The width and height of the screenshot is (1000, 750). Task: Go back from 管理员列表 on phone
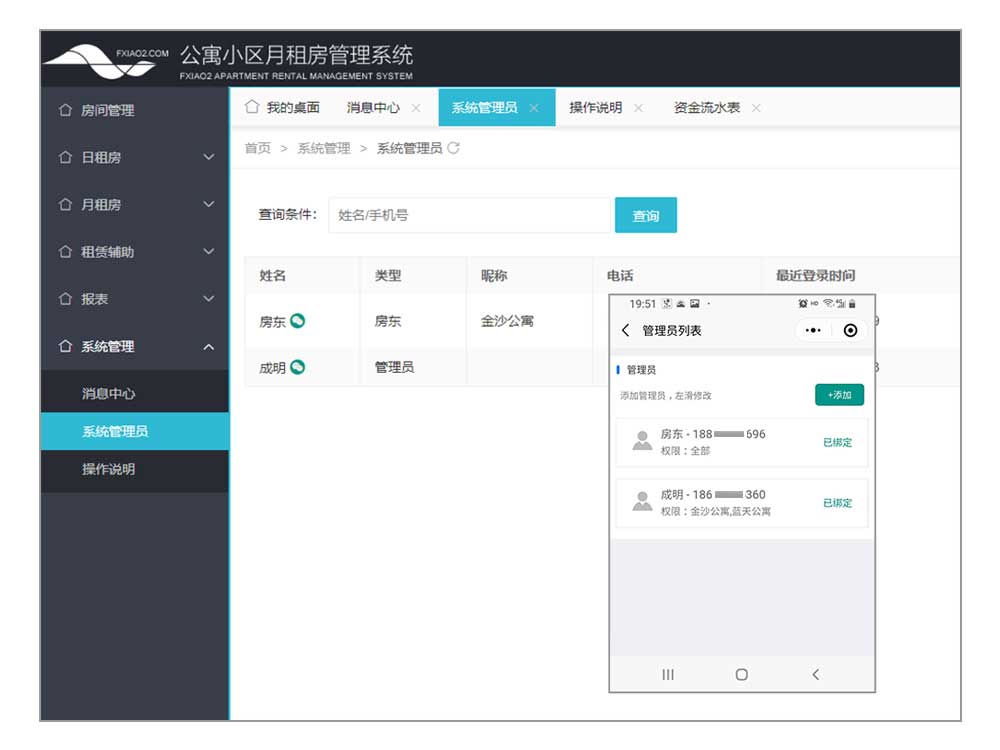coord(626,330)
